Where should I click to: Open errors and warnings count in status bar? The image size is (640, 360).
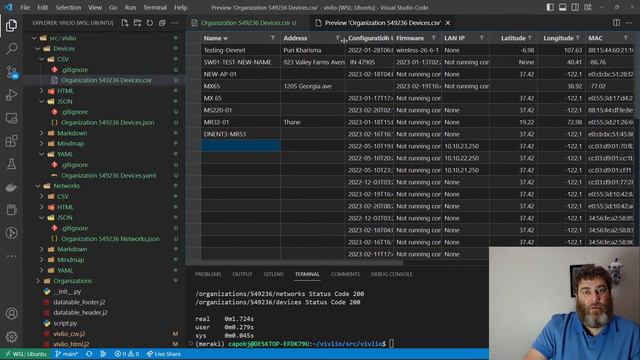(x=127, y=354)
